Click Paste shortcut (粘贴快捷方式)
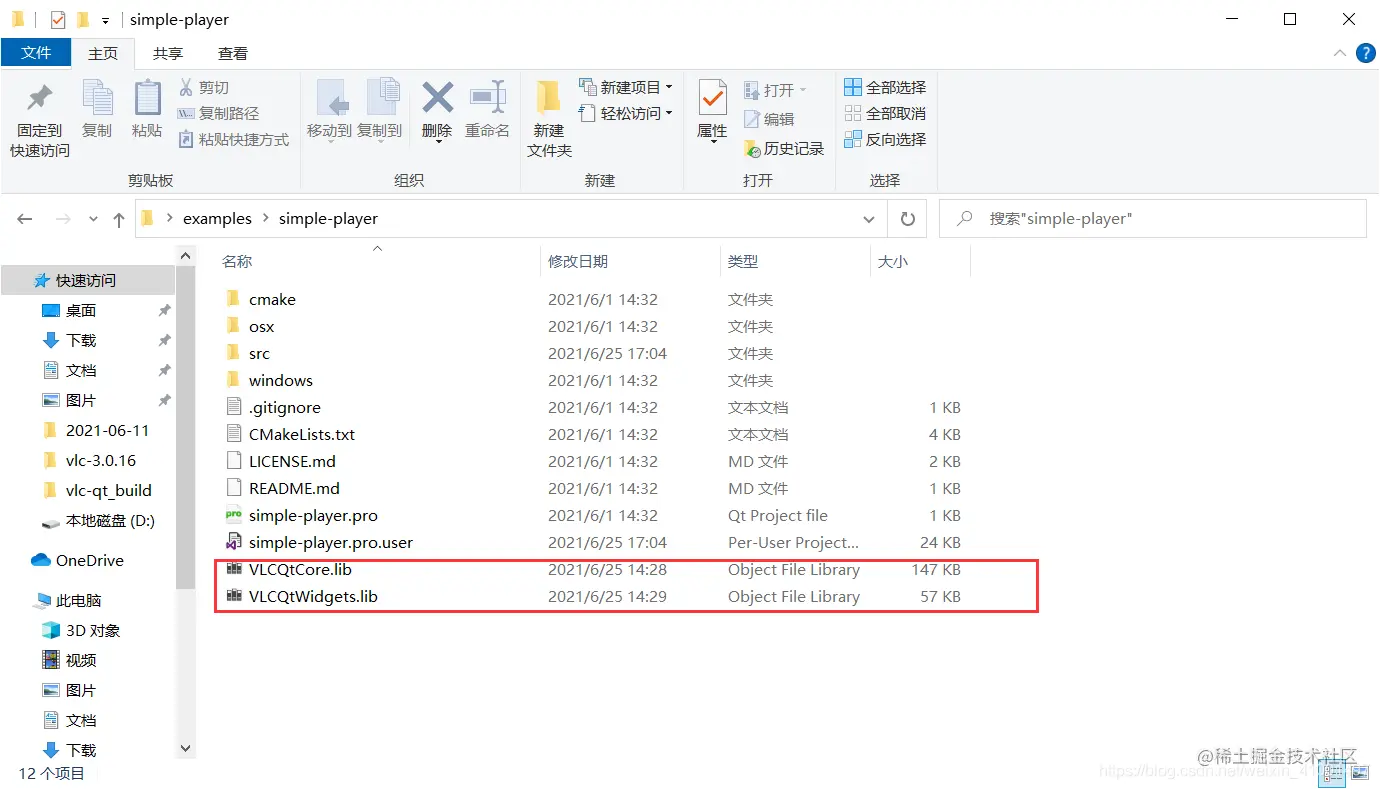Viewport: 1380px width, 789px height. coord(233,140)
